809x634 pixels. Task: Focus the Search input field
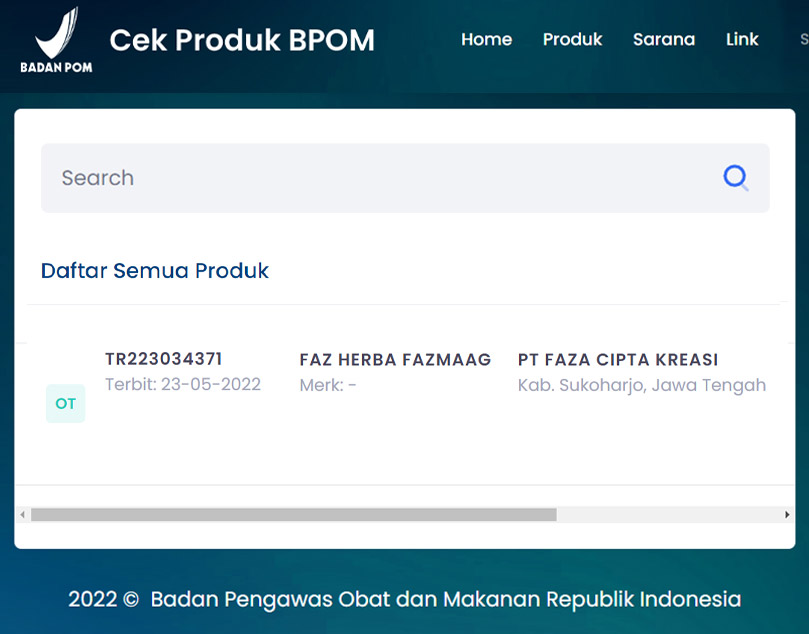tap(380, 178)
